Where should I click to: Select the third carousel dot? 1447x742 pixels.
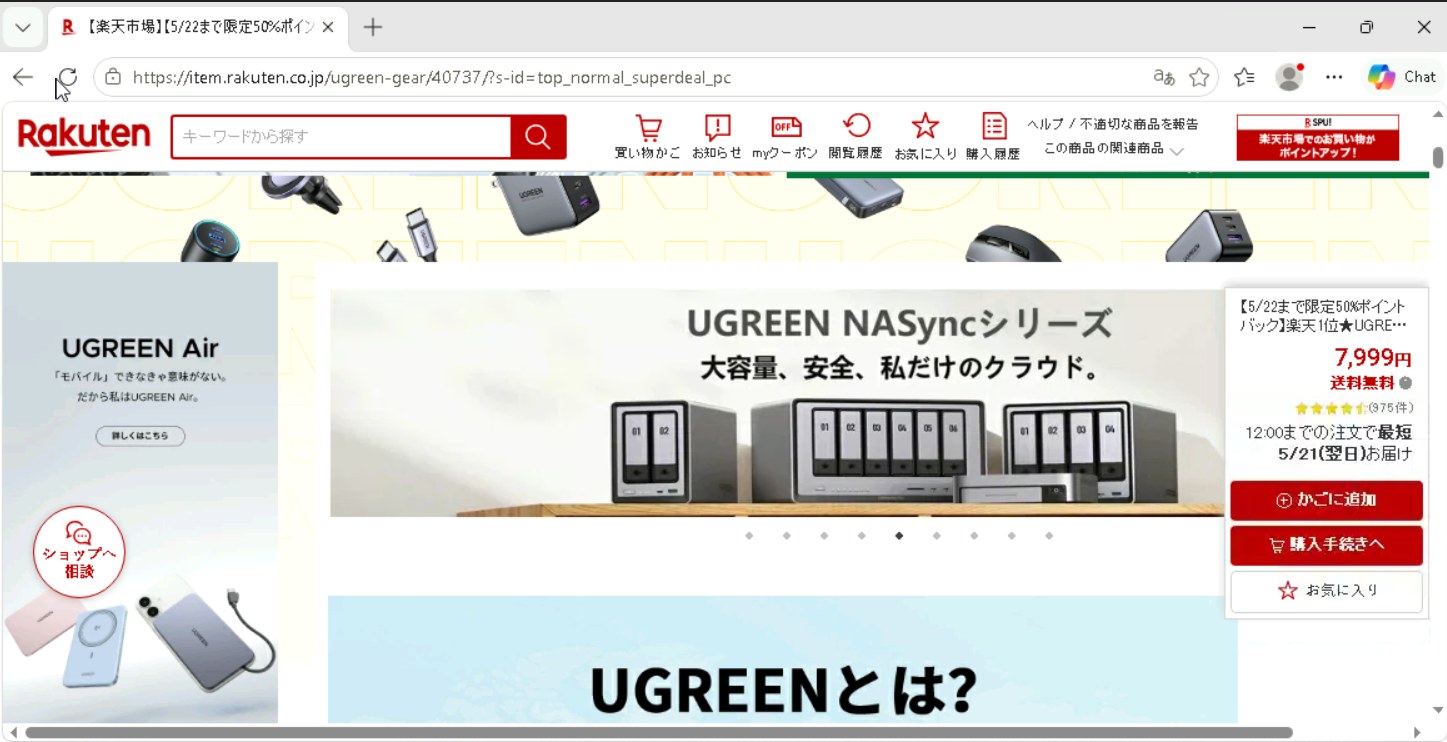[824, 536]
